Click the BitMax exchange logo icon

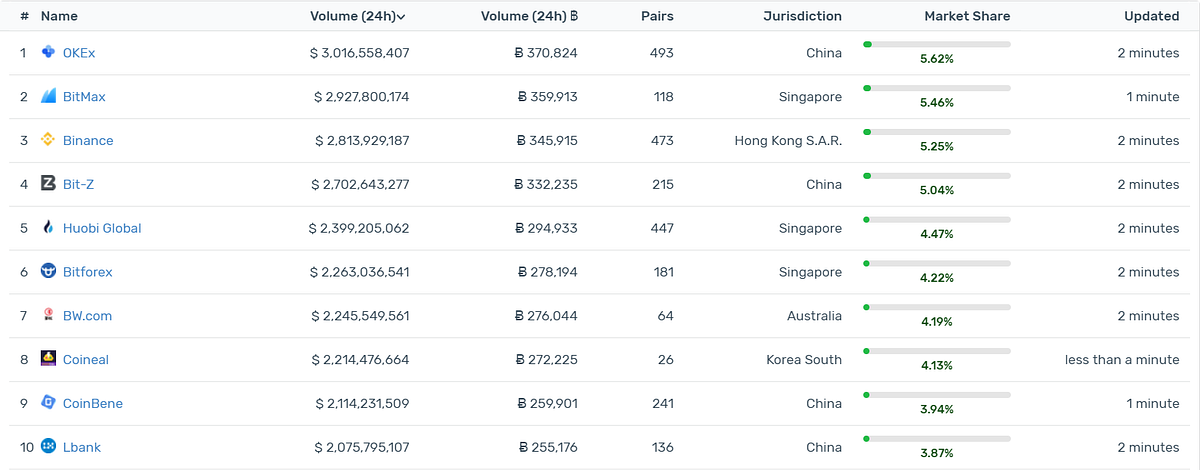48,96
